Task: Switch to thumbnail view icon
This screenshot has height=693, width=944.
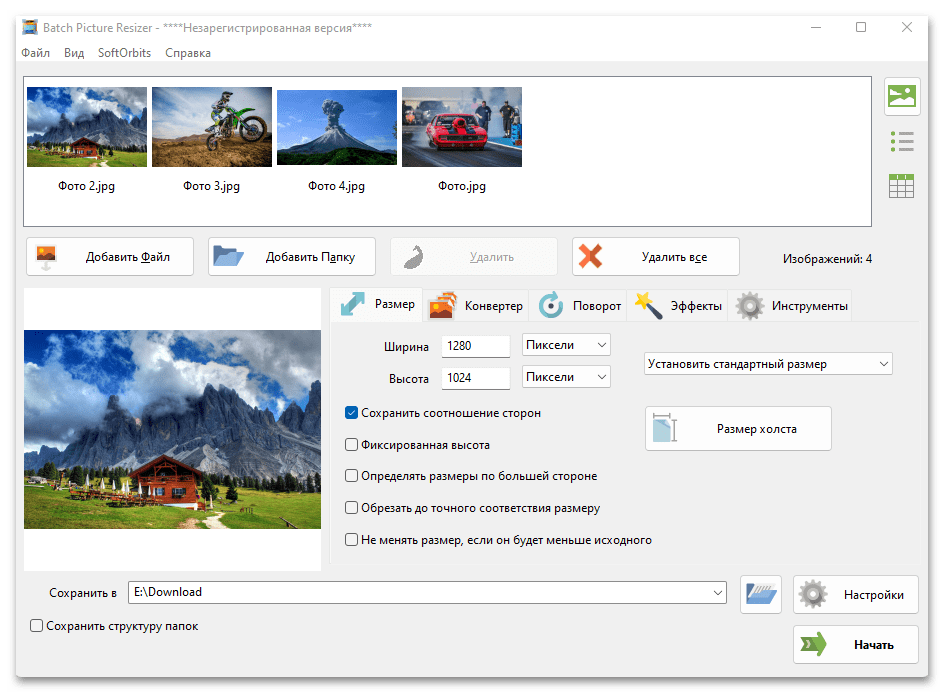Action: (901, 96)
